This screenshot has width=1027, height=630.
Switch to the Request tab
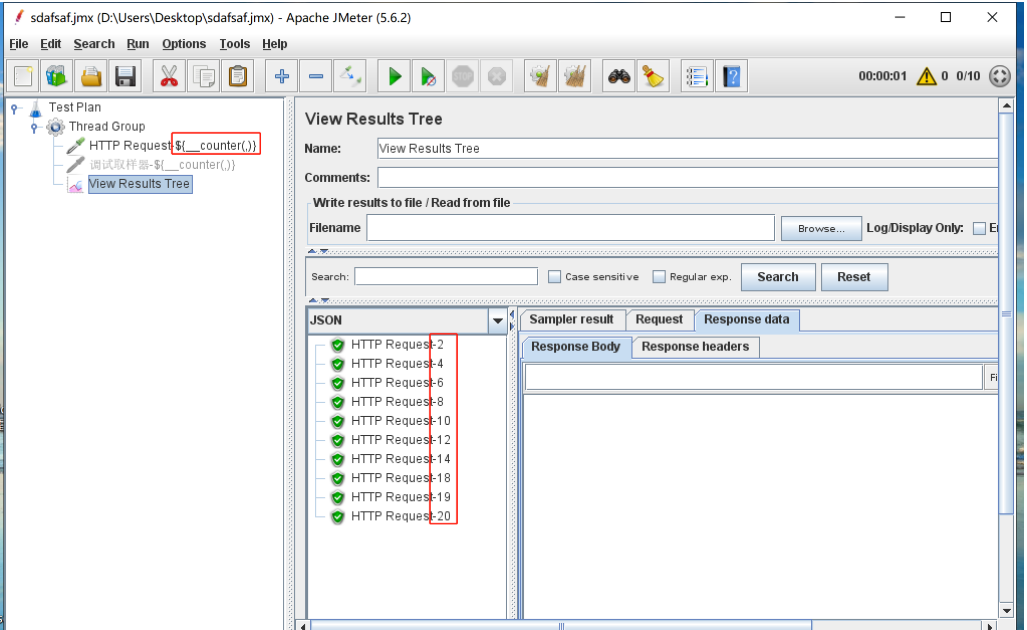(x=659, y=320)
